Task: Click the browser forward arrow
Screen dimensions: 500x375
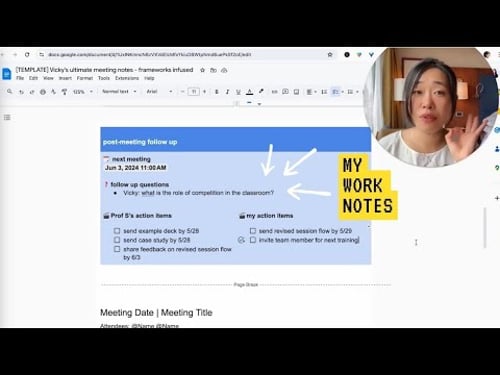Action: click(x=15, y=54)
